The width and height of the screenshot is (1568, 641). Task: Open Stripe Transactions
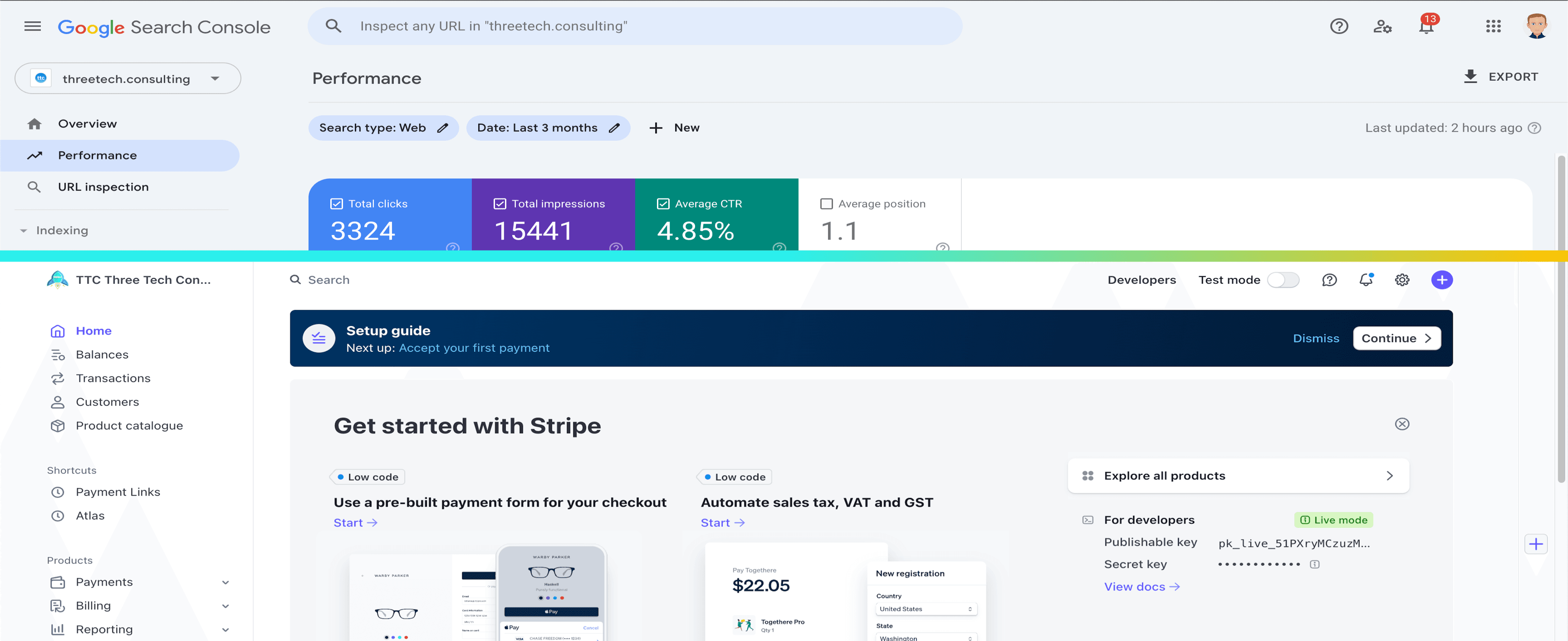113,379
